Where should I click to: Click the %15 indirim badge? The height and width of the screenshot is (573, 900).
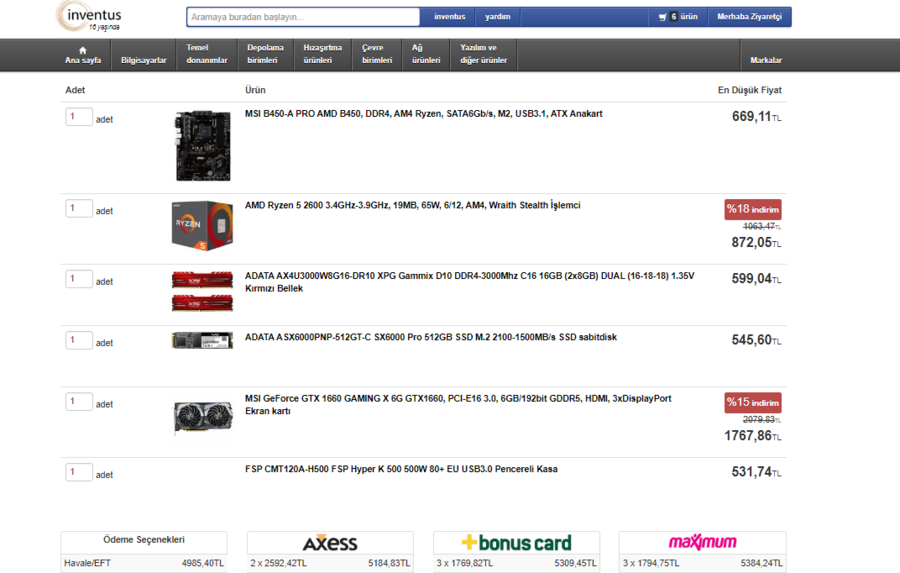coord(752,402)
